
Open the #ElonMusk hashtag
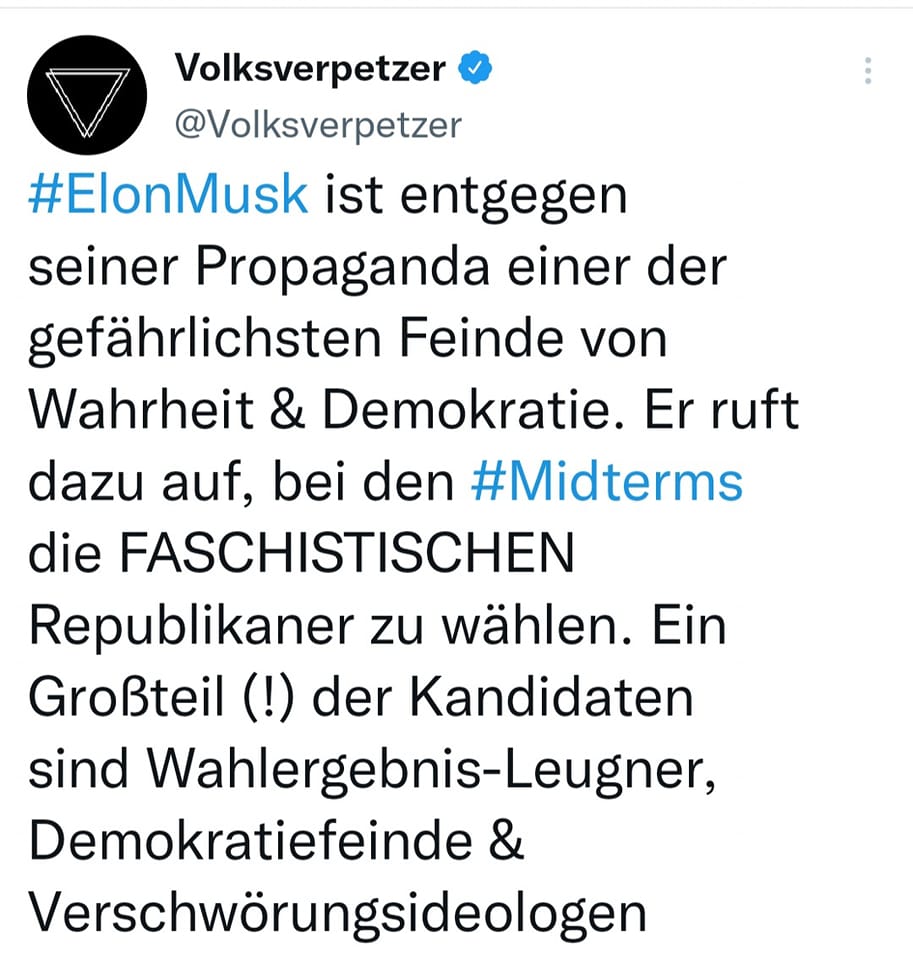168,195
